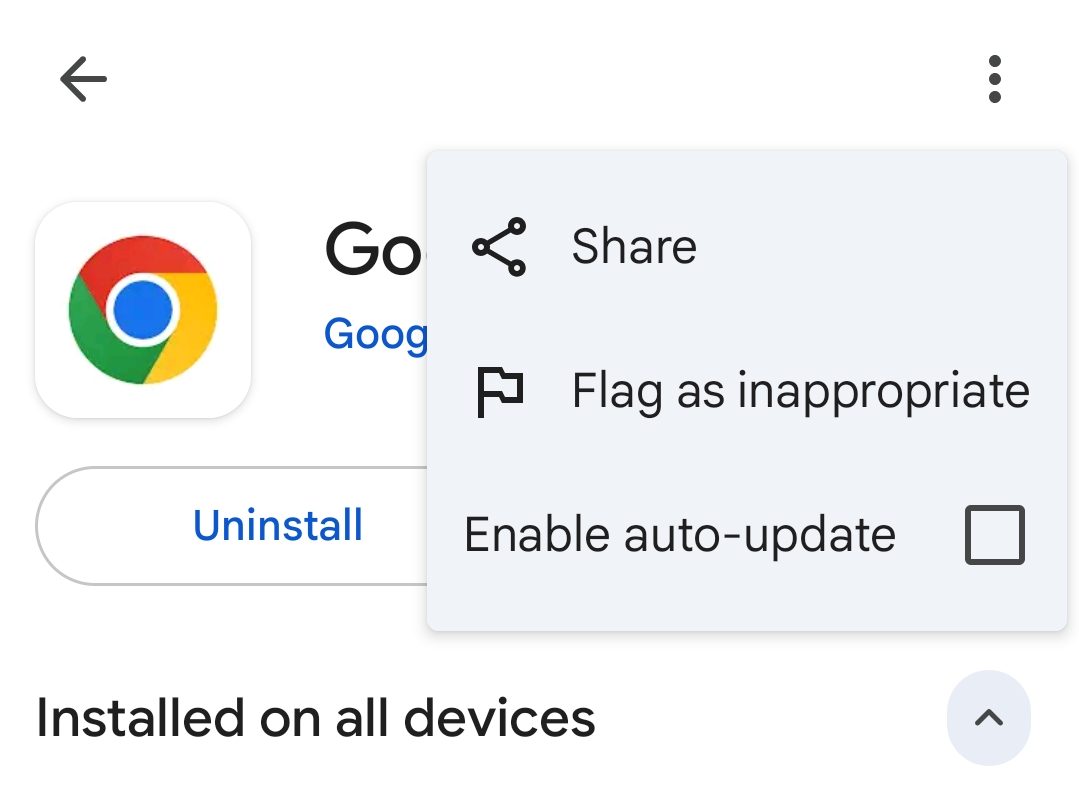Collapse the Installed on all devices section
This screenshot has height=795, width=1079.
tap(988, 717)
